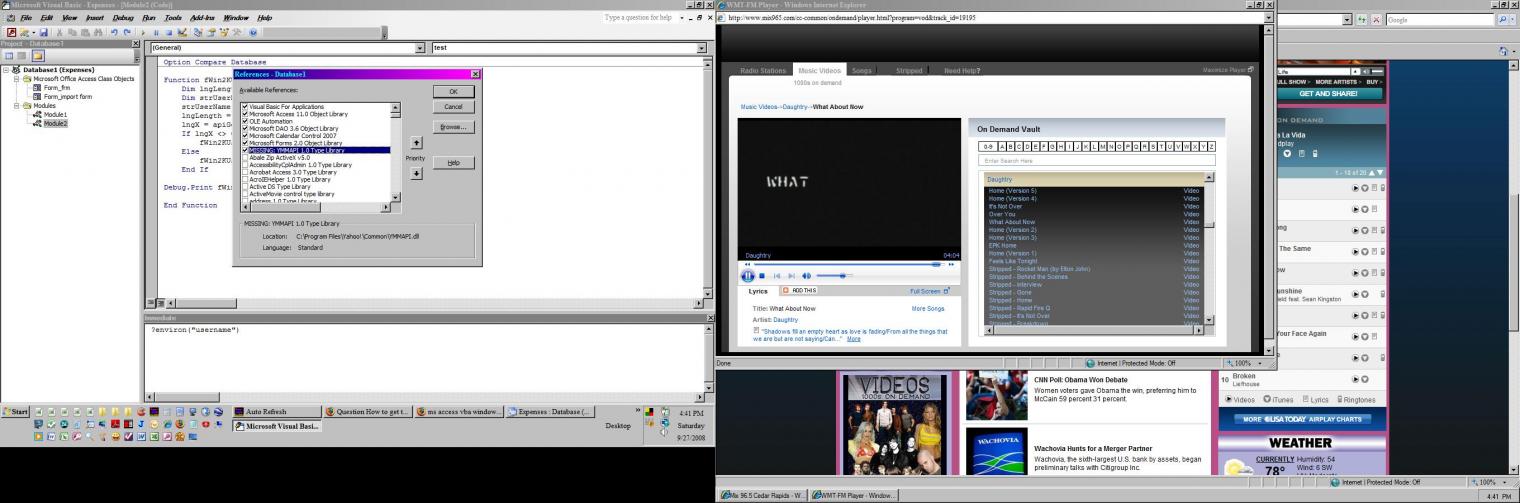Uncheck MISSING: YMMAPI 1.0 Type Library

click(245, 150)
